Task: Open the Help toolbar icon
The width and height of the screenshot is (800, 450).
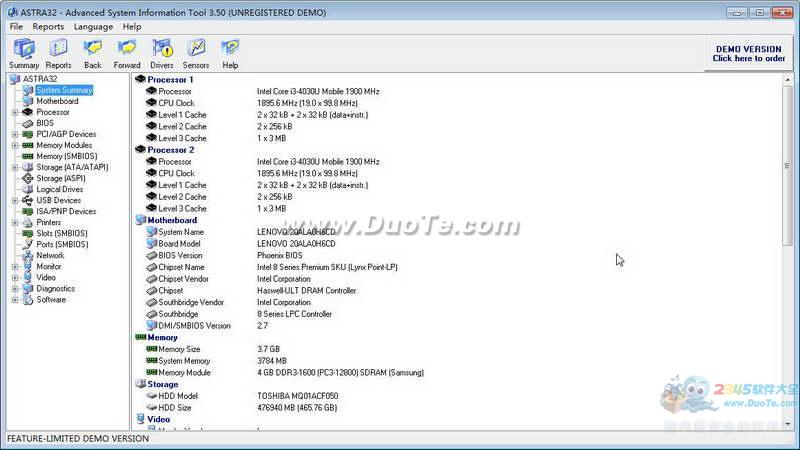Action: click(x=230, y=54)
